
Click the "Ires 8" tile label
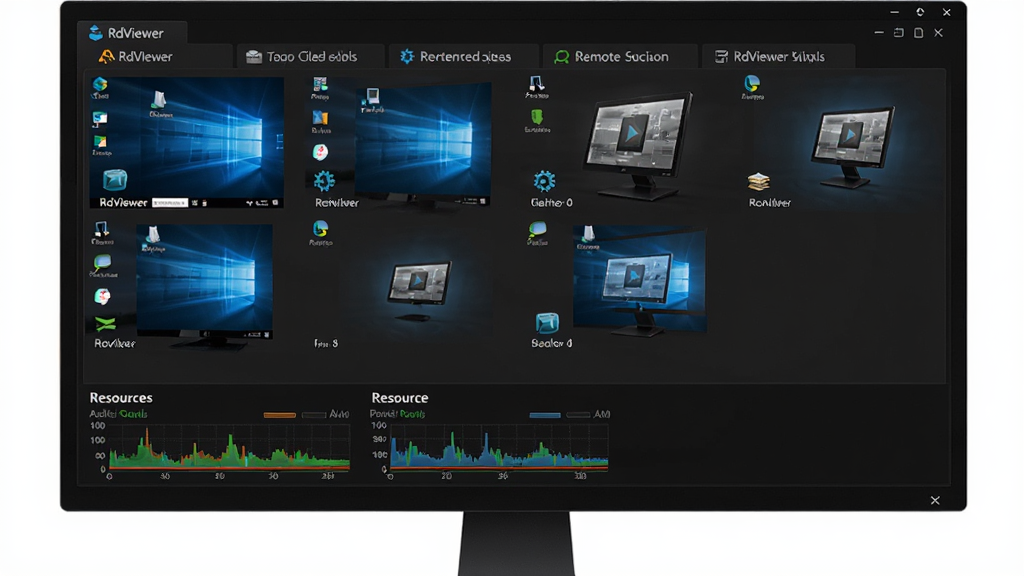click(326, 344)
